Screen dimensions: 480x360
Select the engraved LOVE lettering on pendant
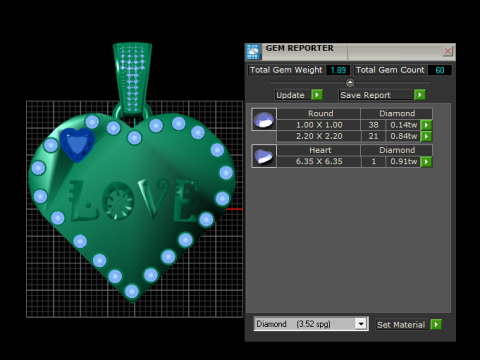[x=133, y=200]
